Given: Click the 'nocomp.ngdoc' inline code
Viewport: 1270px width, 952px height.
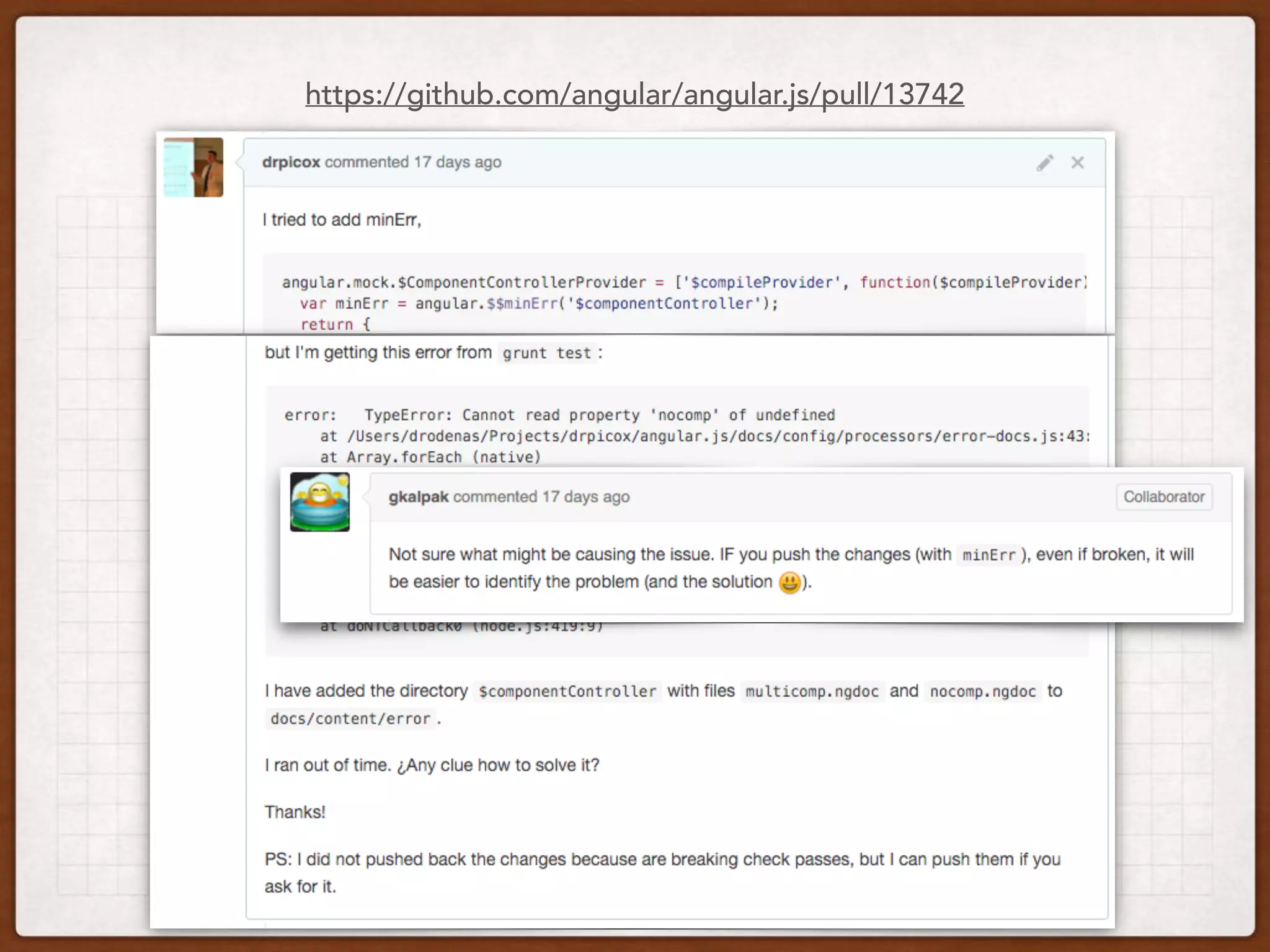Looking at the screenshot, I should point(983,692).
